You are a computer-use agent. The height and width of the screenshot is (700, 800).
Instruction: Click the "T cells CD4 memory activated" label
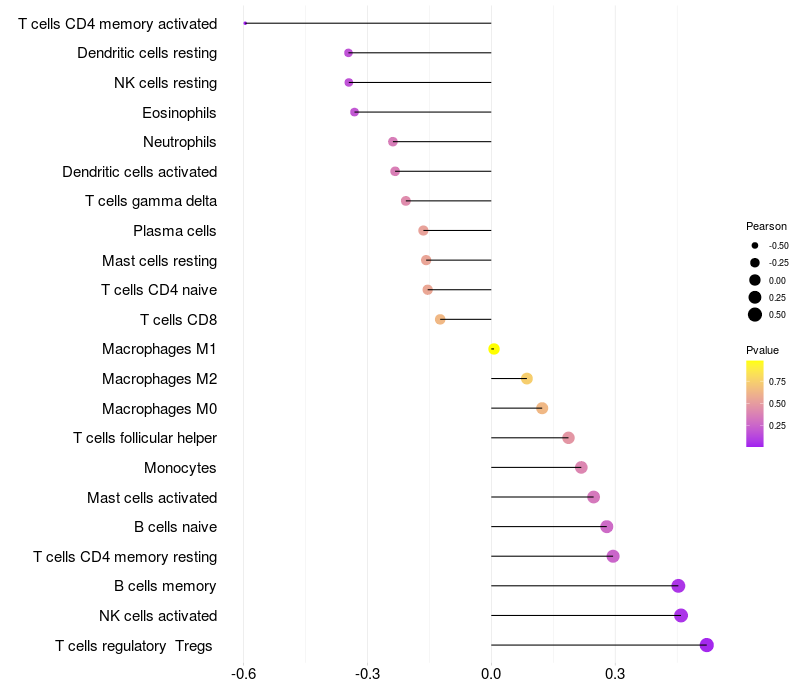click(x=117, y=23)
